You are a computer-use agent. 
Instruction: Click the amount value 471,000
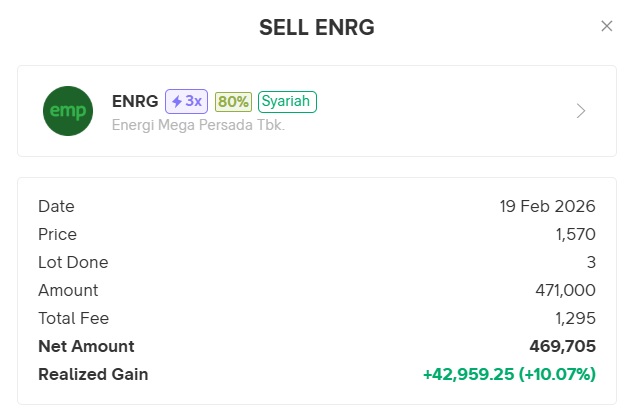coord(565,290)
